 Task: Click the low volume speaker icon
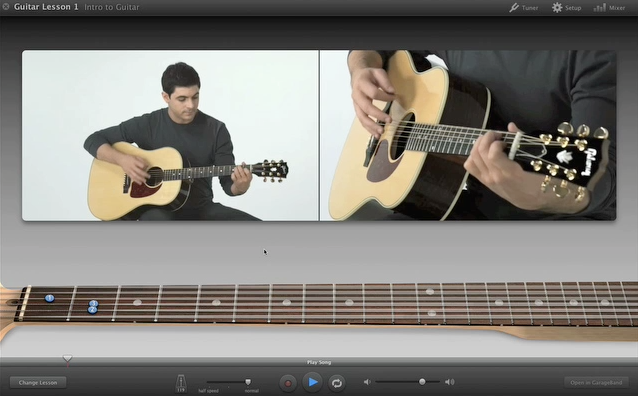tap(367, 382)
